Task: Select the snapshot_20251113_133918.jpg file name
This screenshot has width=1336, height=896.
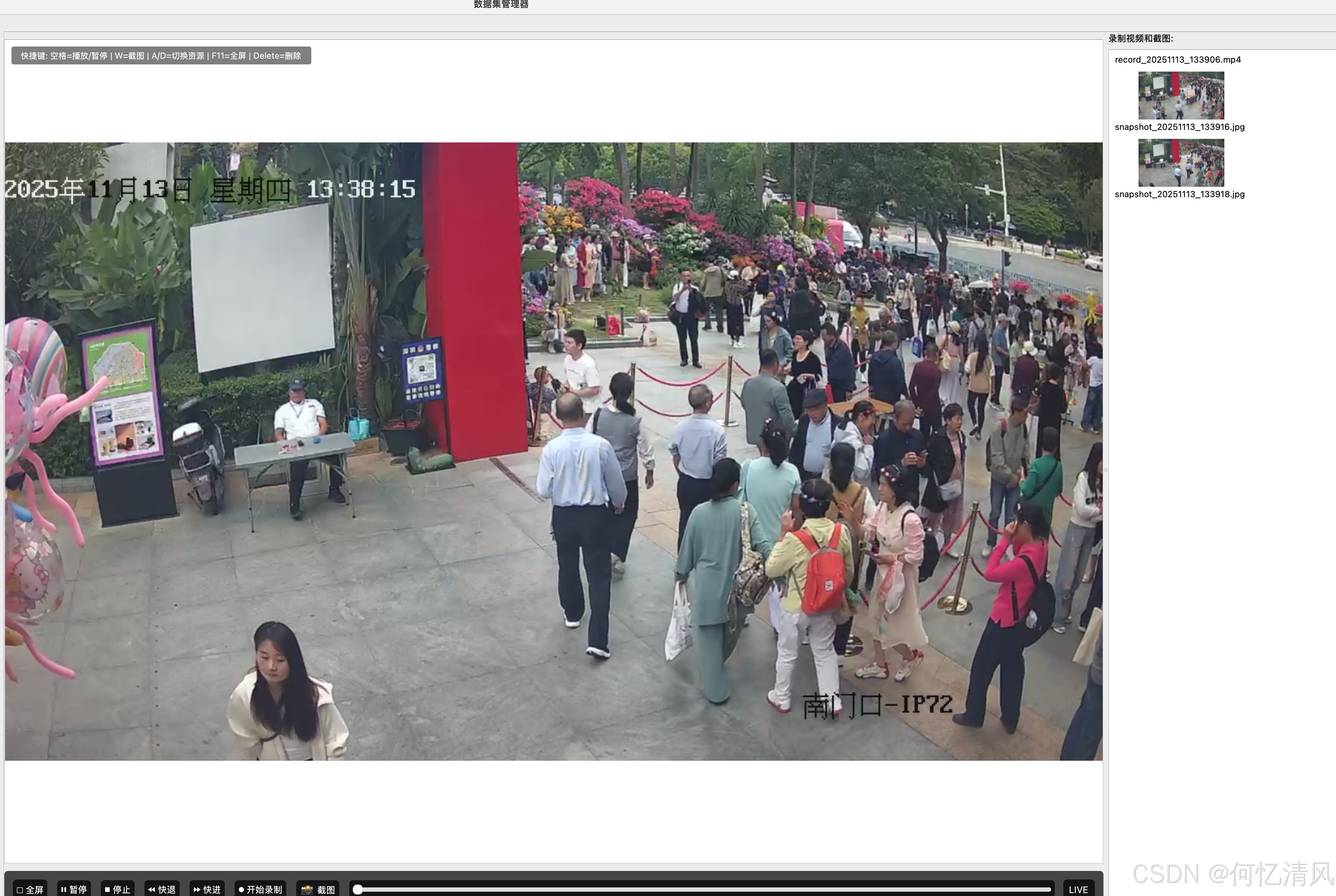Action: [1179, 194]
